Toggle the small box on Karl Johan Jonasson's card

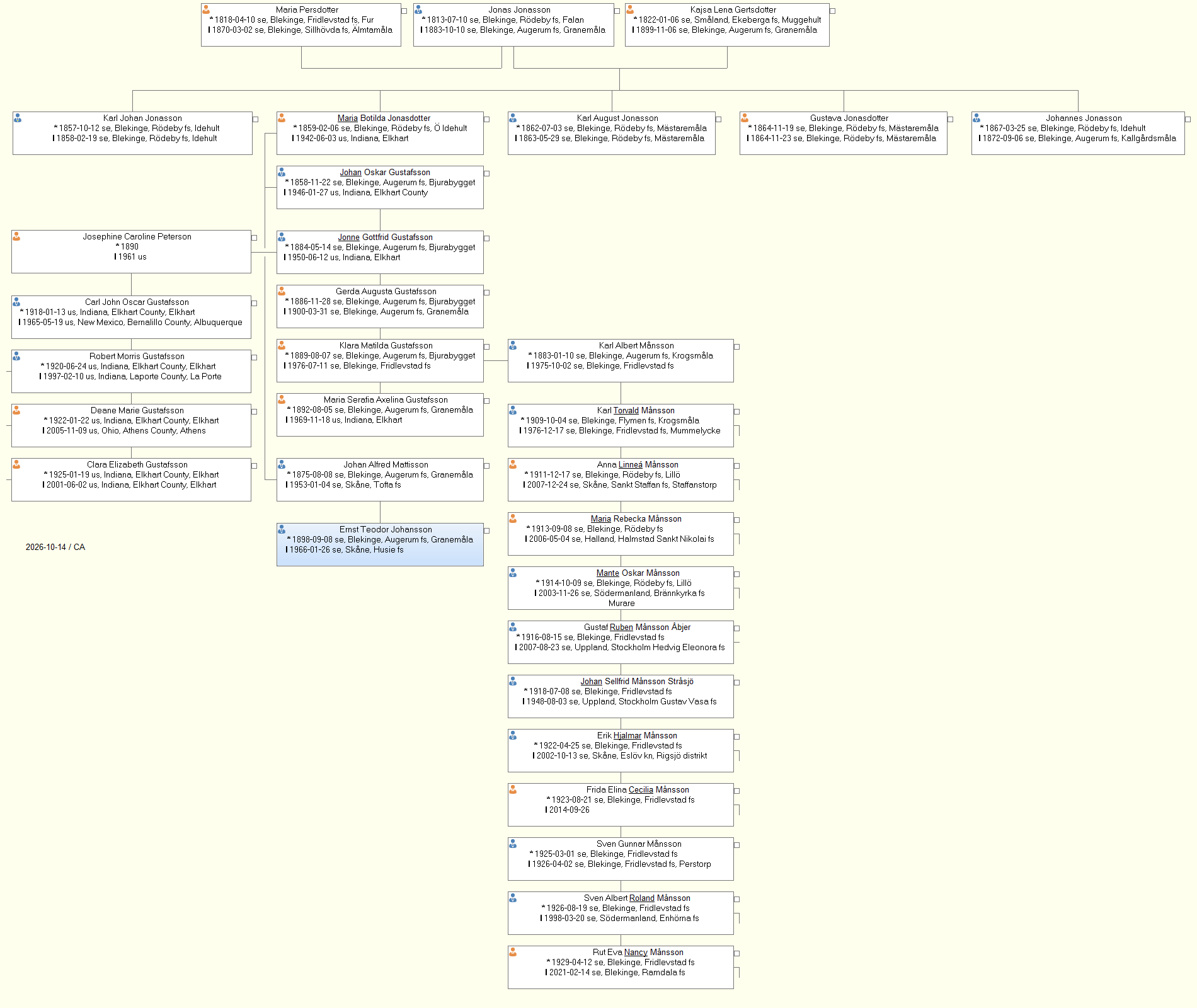point(256,119)
